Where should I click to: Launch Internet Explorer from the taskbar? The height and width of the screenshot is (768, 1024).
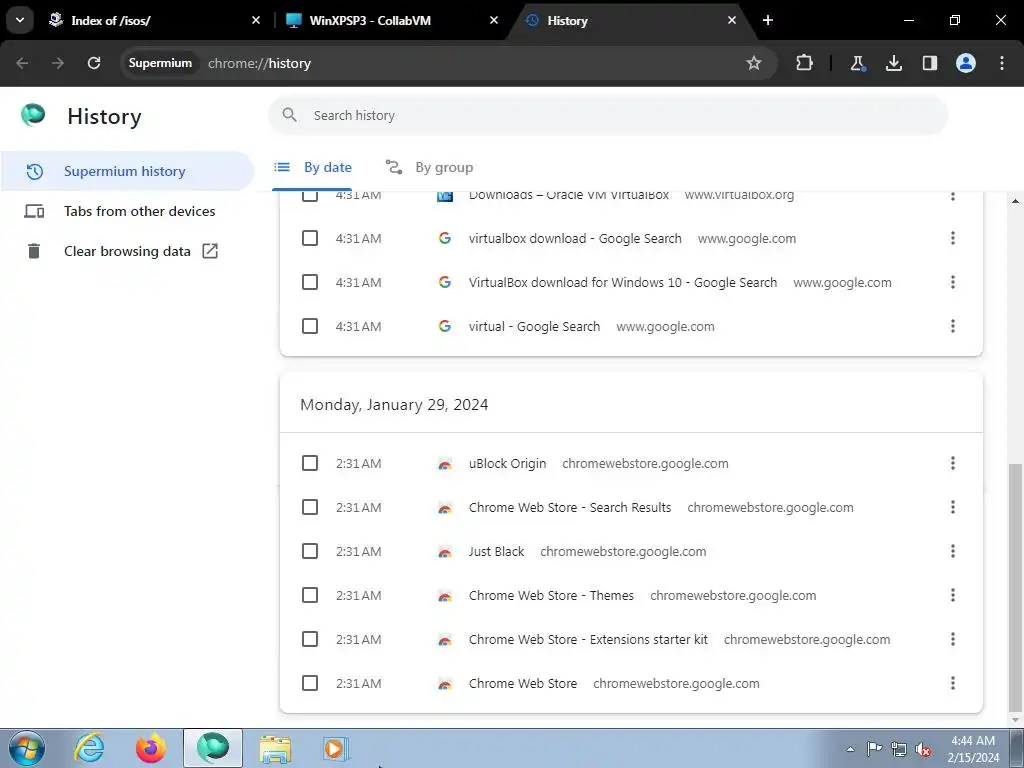point(89,748)
